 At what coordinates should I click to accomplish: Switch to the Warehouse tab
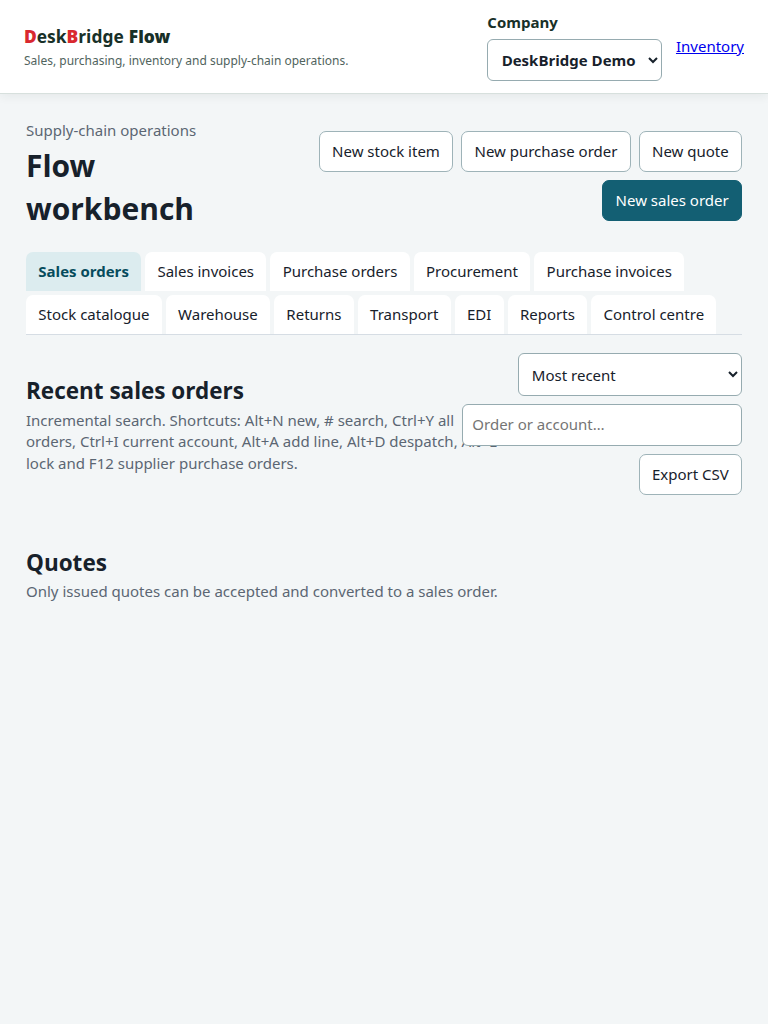(x=217, y=315)
